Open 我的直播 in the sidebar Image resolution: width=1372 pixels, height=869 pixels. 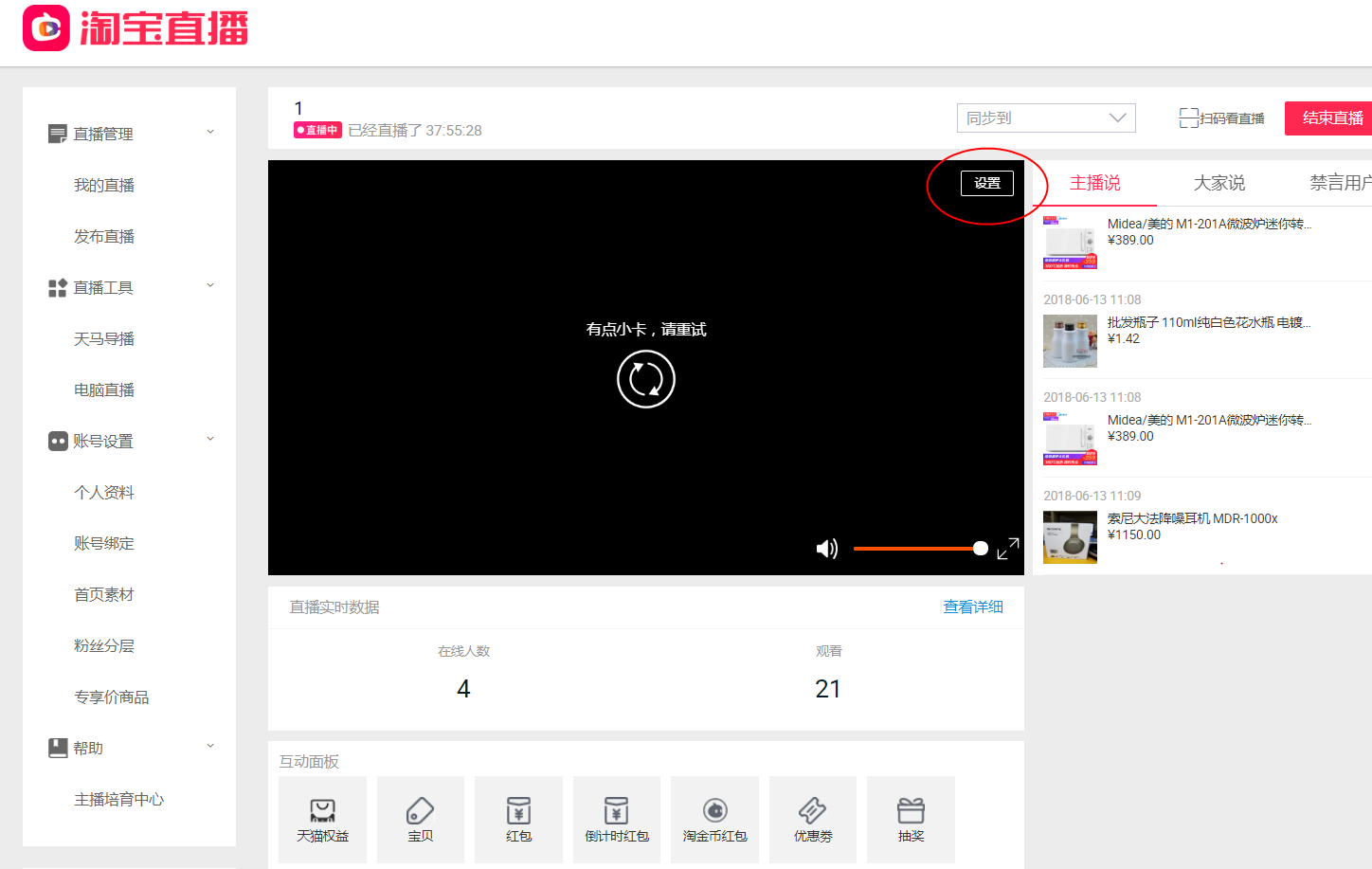(x=104, y=185)
